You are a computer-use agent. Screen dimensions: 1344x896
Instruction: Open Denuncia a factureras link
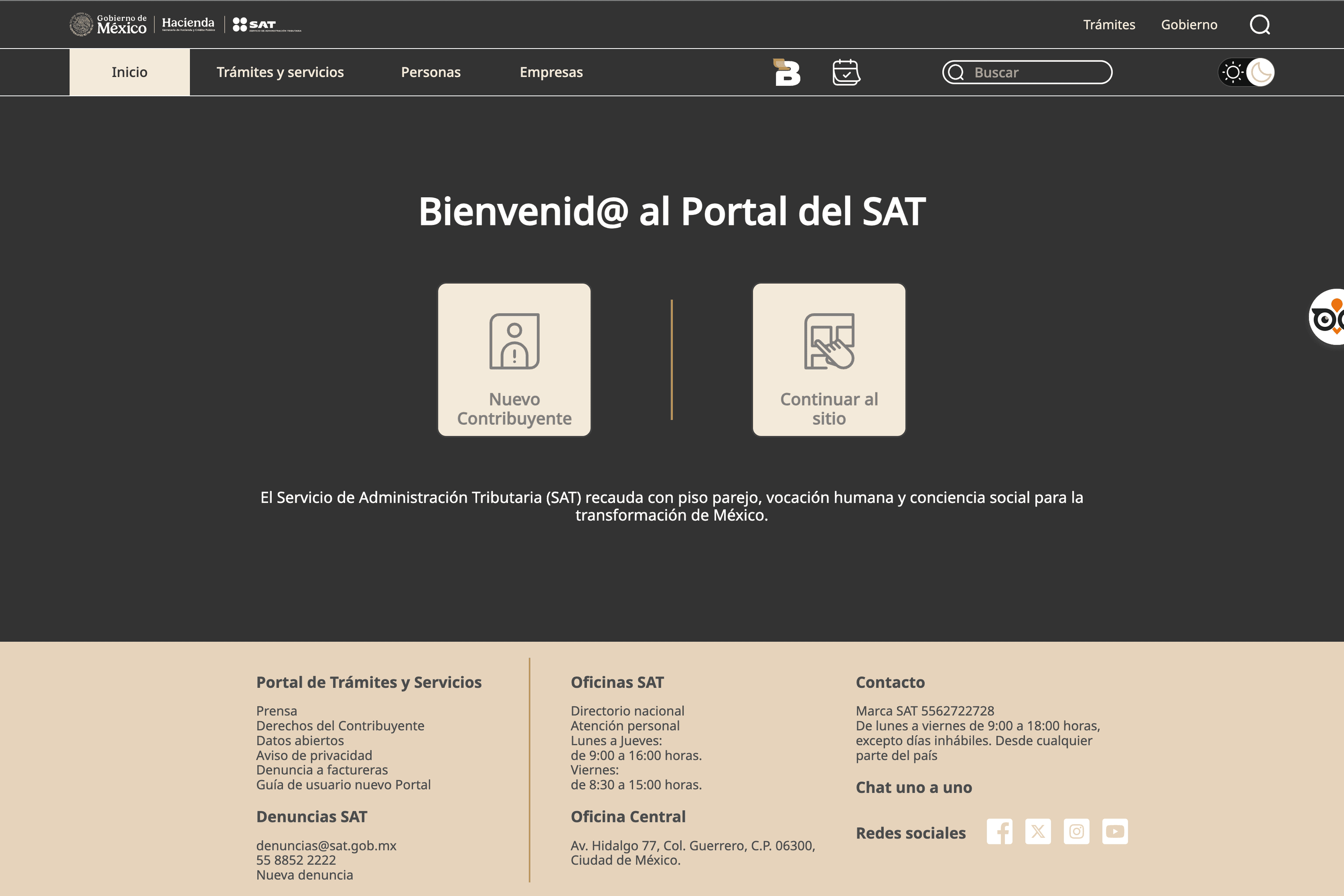pyautogui.click(x=322, y=770)
